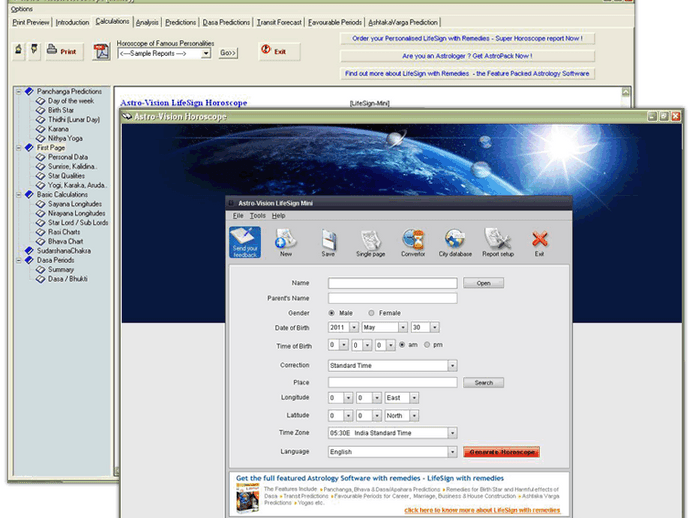Select the pm radio button
This screenshot has width=690, height=518.
click(426, 345)
